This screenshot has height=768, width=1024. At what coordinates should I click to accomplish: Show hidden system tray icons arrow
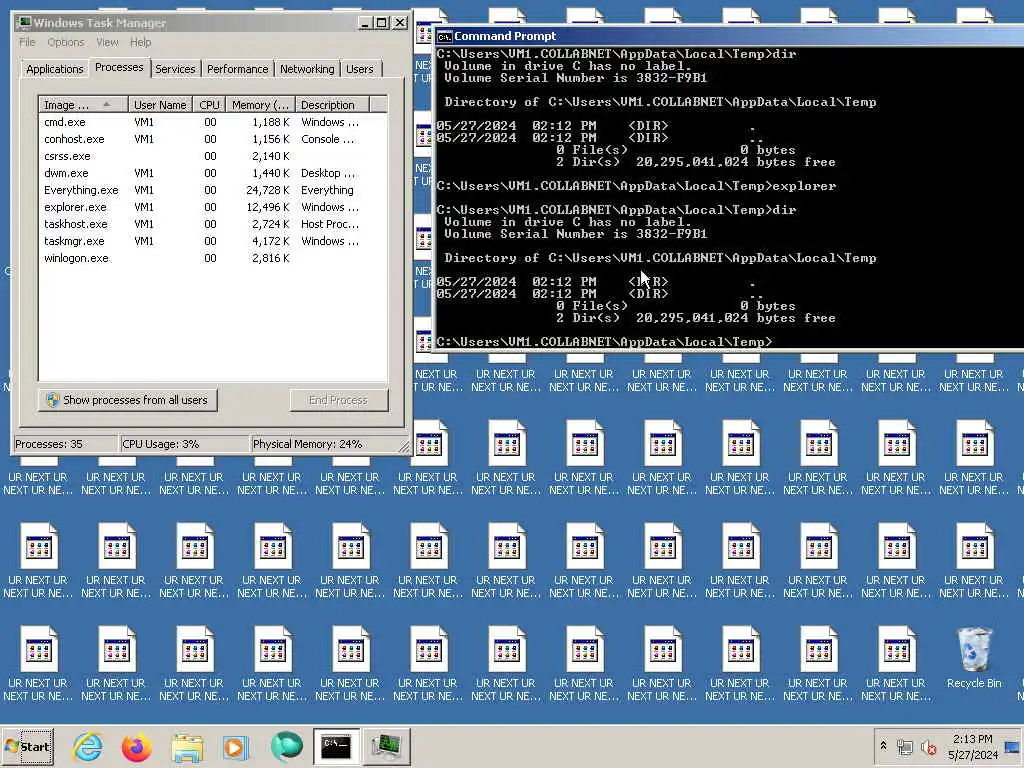click(883, 746)
